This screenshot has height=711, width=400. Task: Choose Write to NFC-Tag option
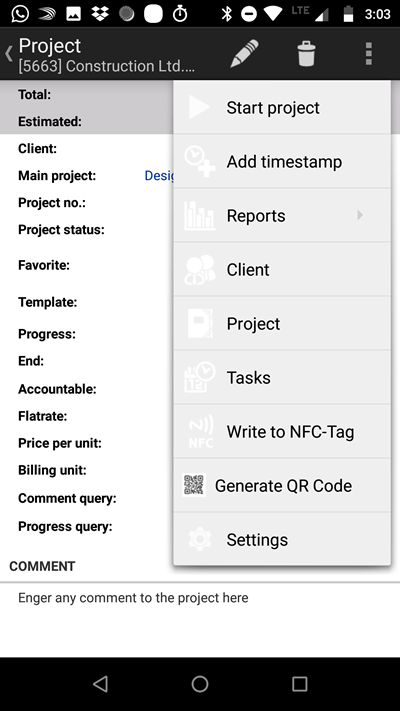(x=282, y=431)
